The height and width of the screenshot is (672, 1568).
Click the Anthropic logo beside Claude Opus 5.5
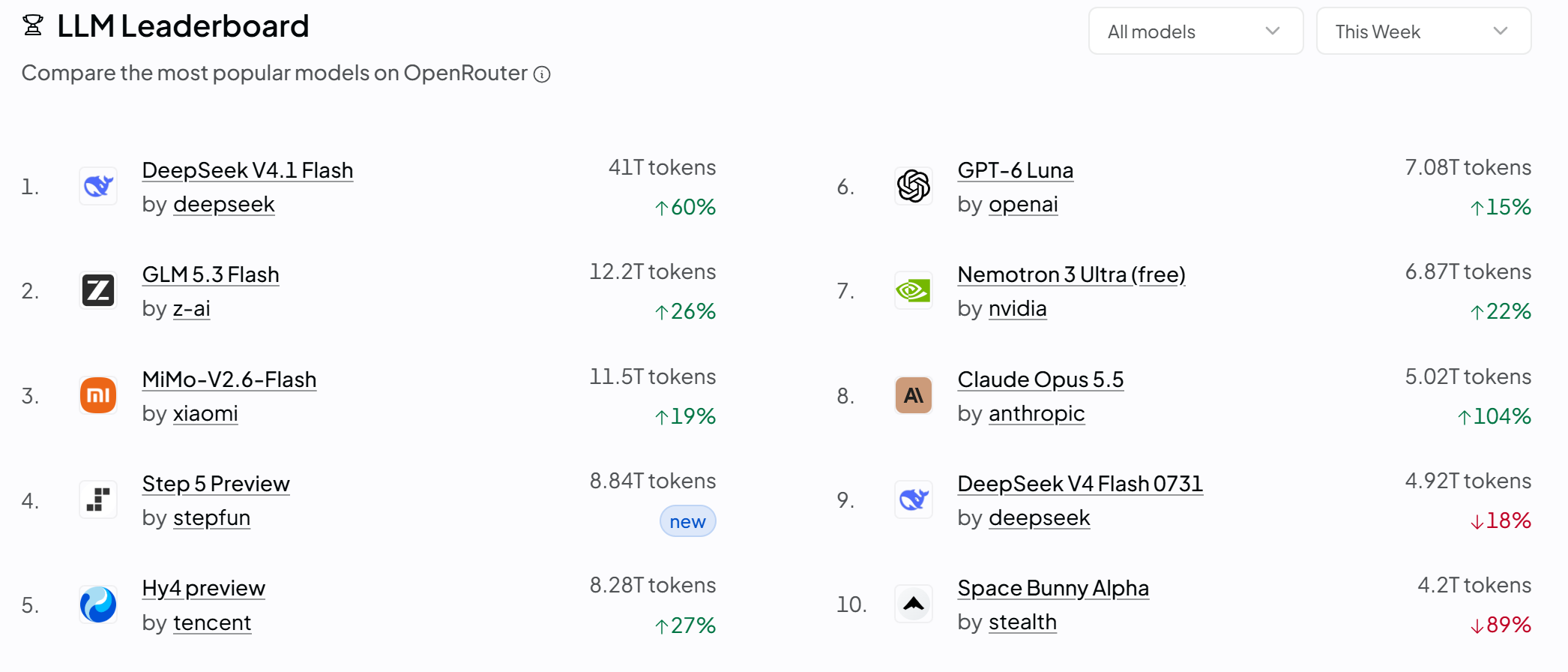tap(914, 395)
